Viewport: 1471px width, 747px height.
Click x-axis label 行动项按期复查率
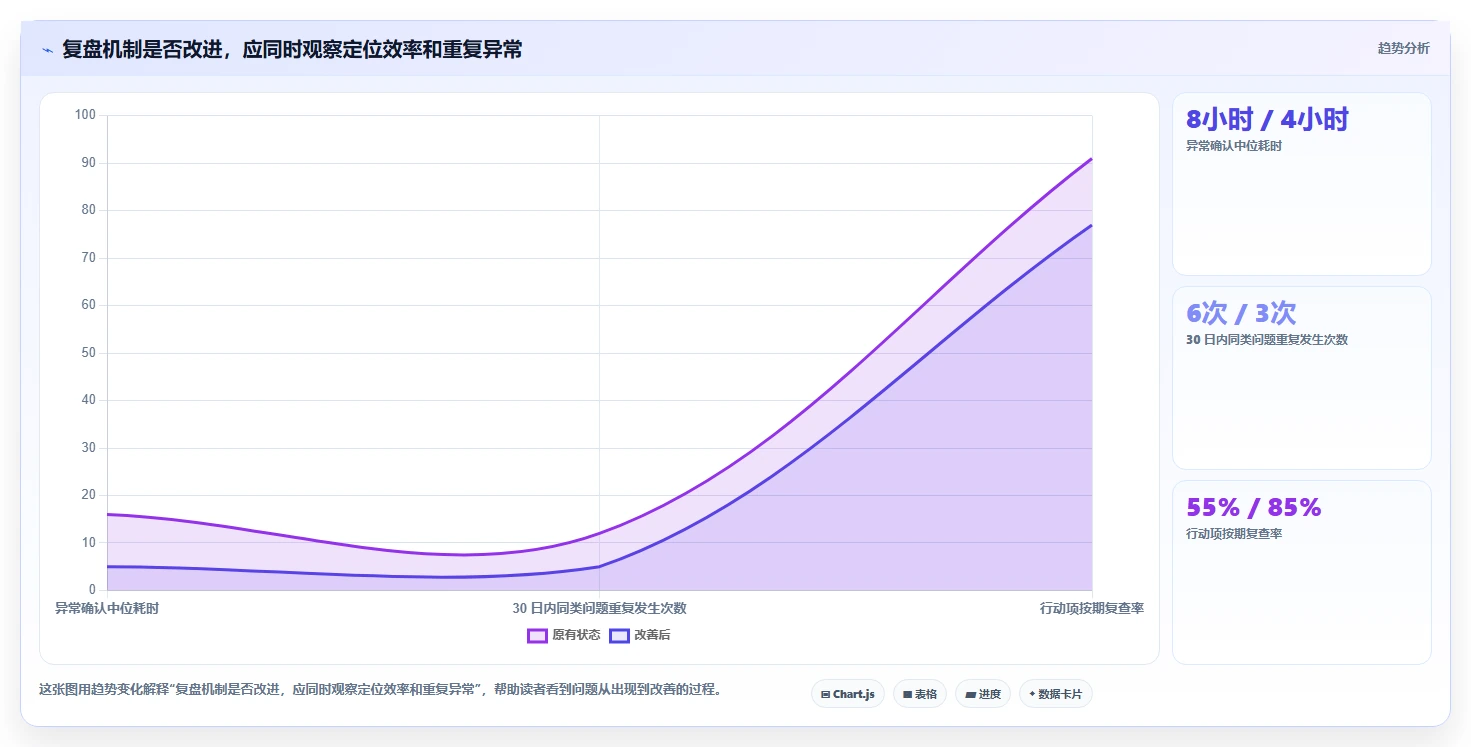(1091, 608)
